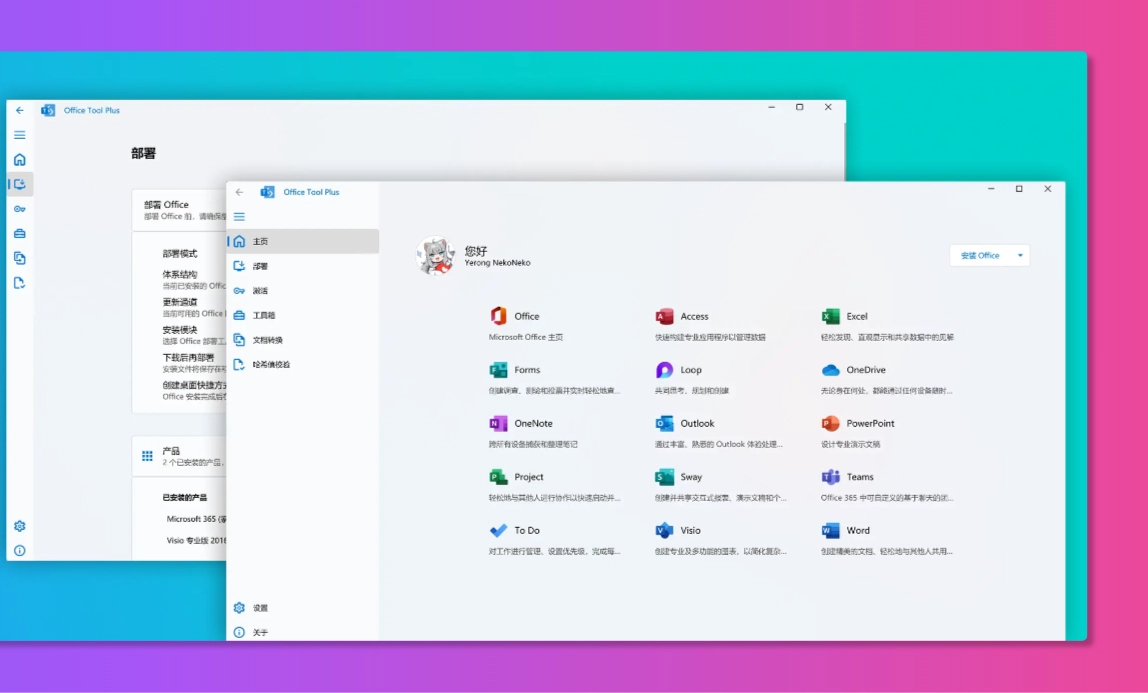Open 设置 at the navigation bottom

tap(303, 607)
